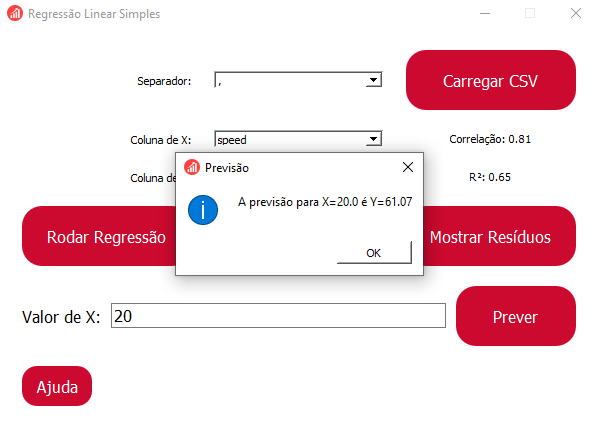Expand the Coluna de X combo box
This screenshot has width=598, height=428.
[298, 139]
